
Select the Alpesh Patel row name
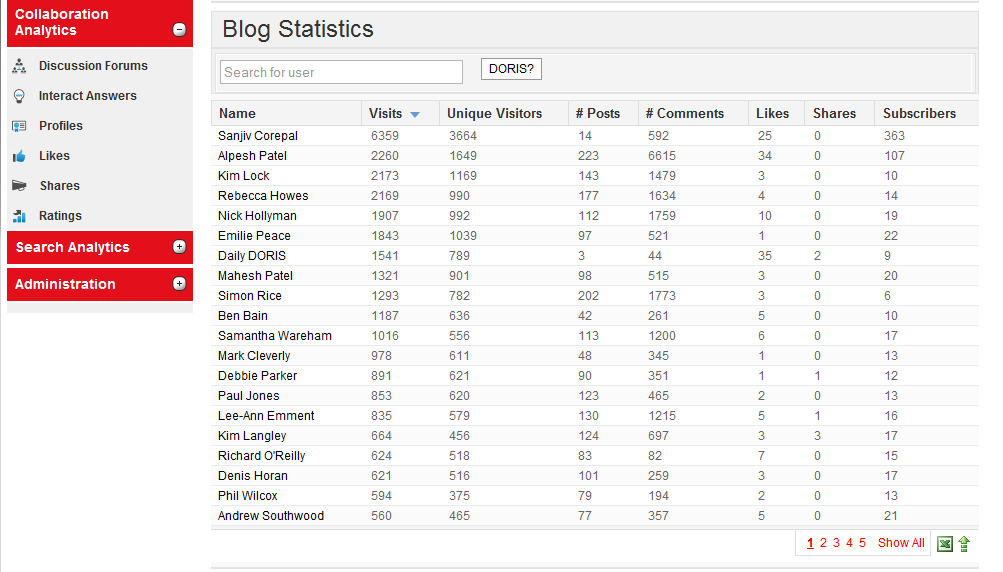252,155
